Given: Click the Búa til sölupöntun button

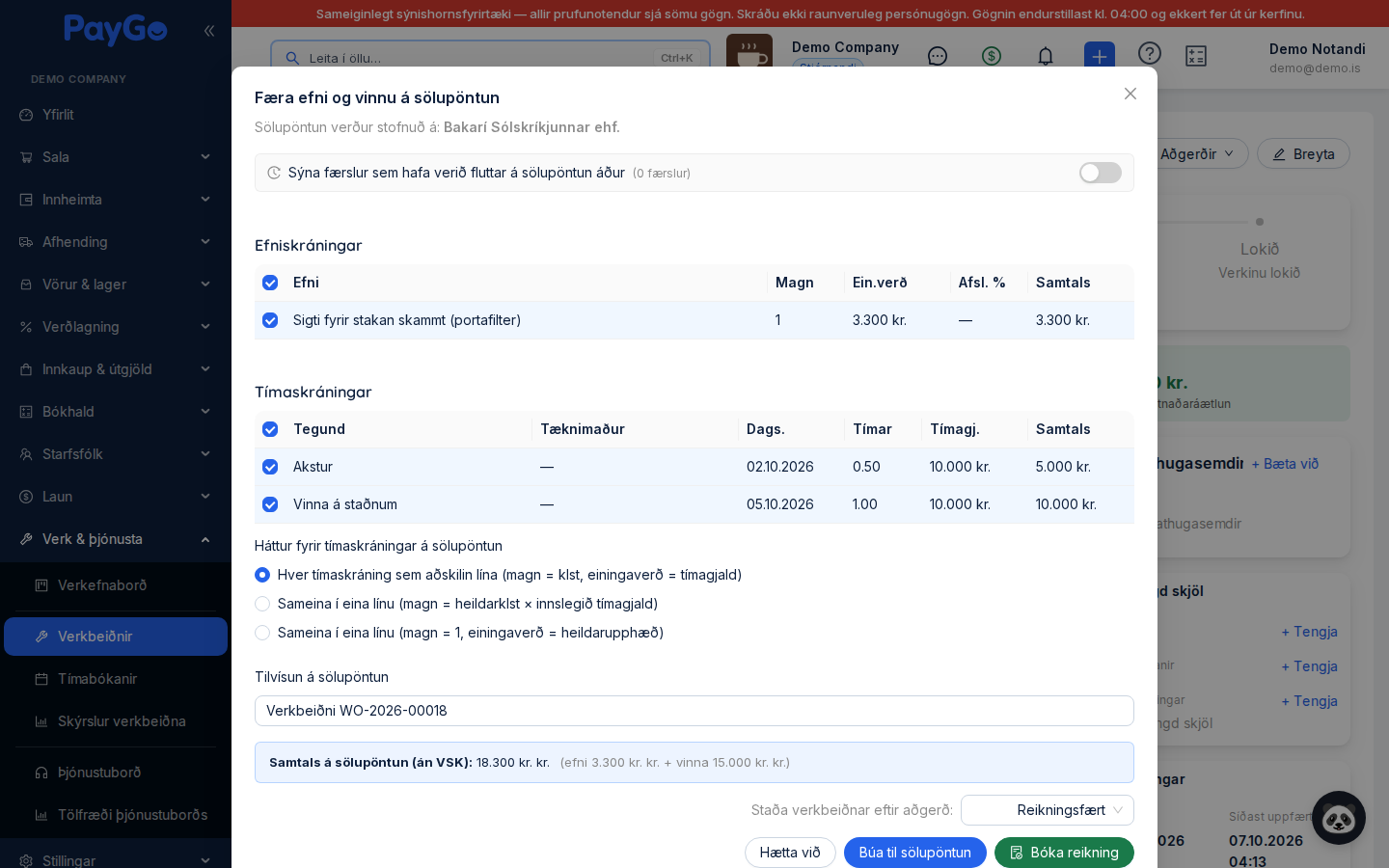Looking at the screenshot, I should pyautogui.click(x=915, y=853).
